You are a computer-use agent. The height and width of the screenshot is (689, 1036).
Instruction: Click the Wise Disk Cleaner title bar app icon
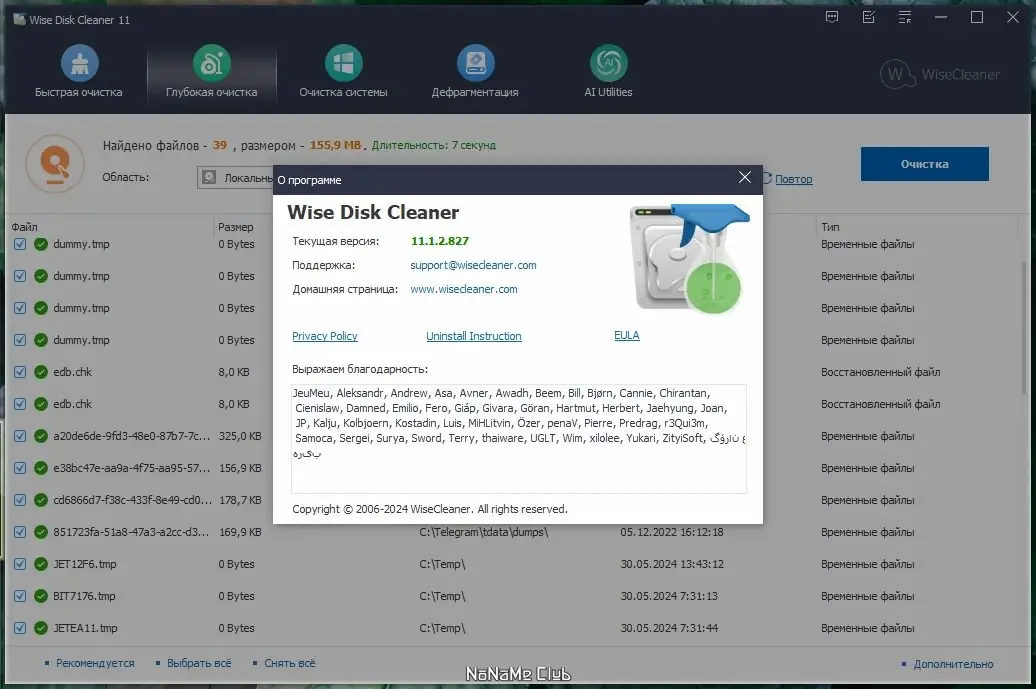pyautogui.click(x=19, y=19)
